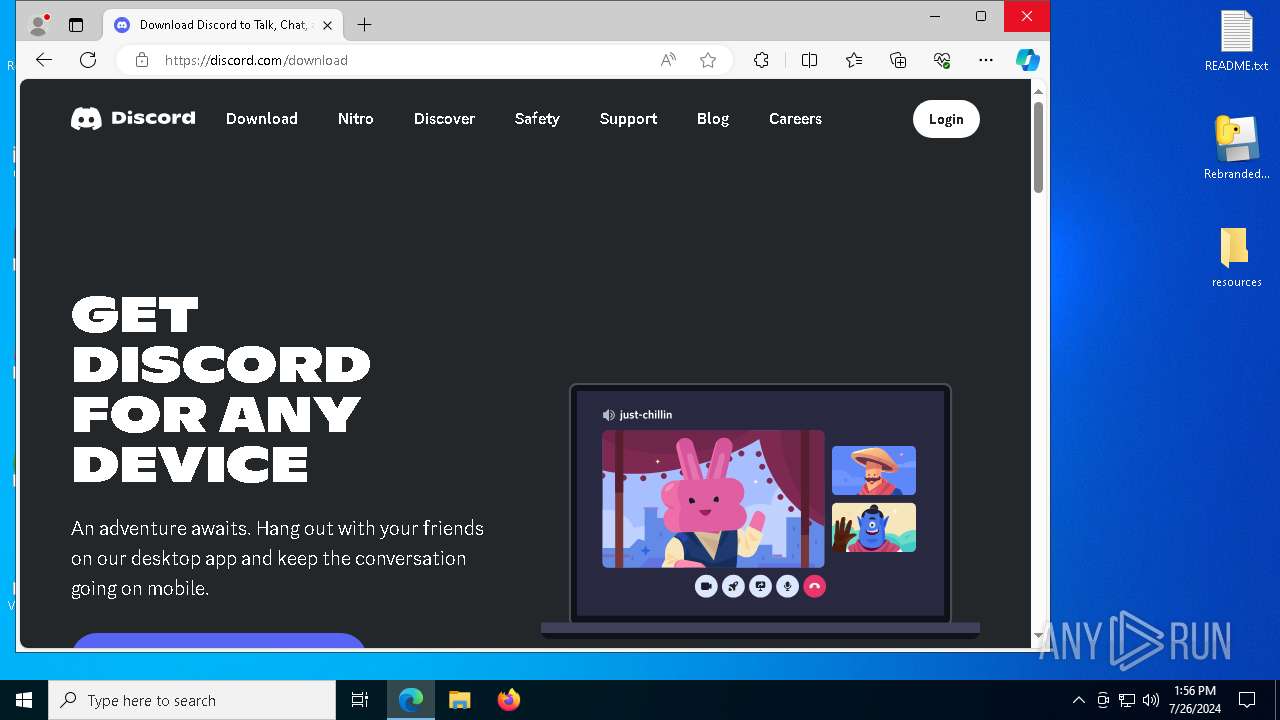This screenshot has width=1280, height=720.
Task: Open the notifications action center
Action: coord(1247,700)
